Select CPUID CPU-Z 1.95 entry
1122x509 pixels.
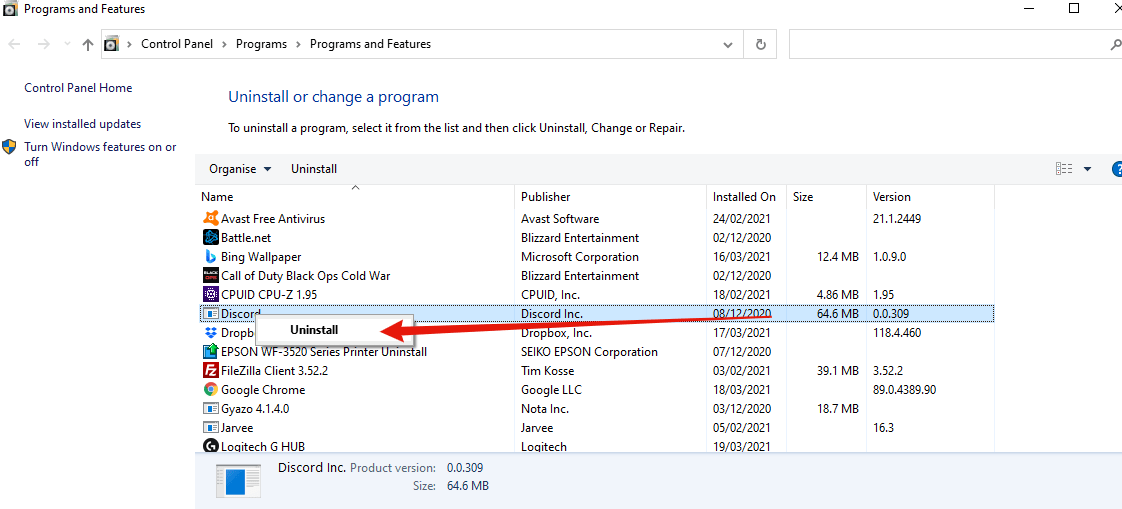(x=269, y=294)
